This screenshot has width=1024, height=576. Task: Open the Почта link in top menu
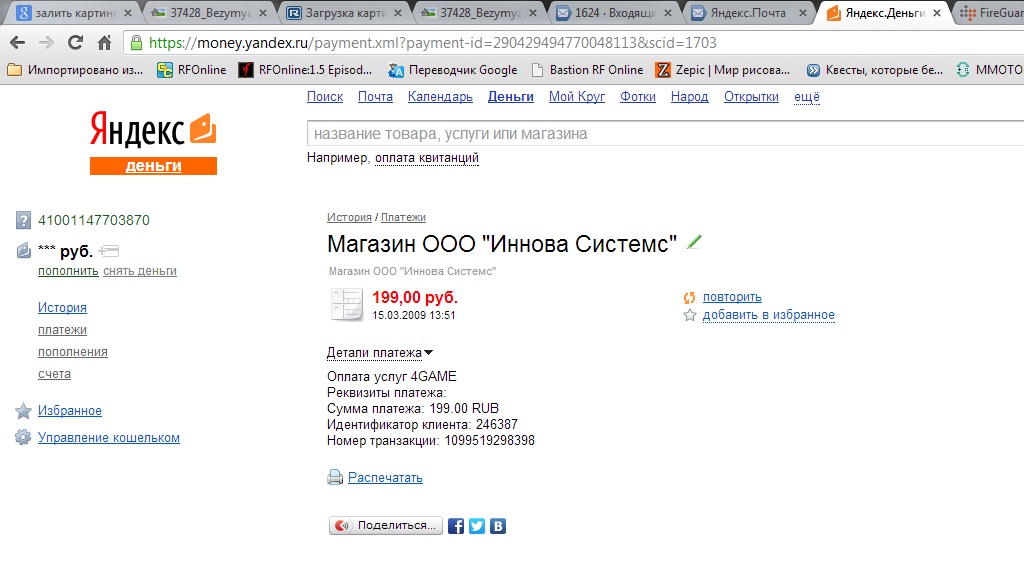(376, 97)
